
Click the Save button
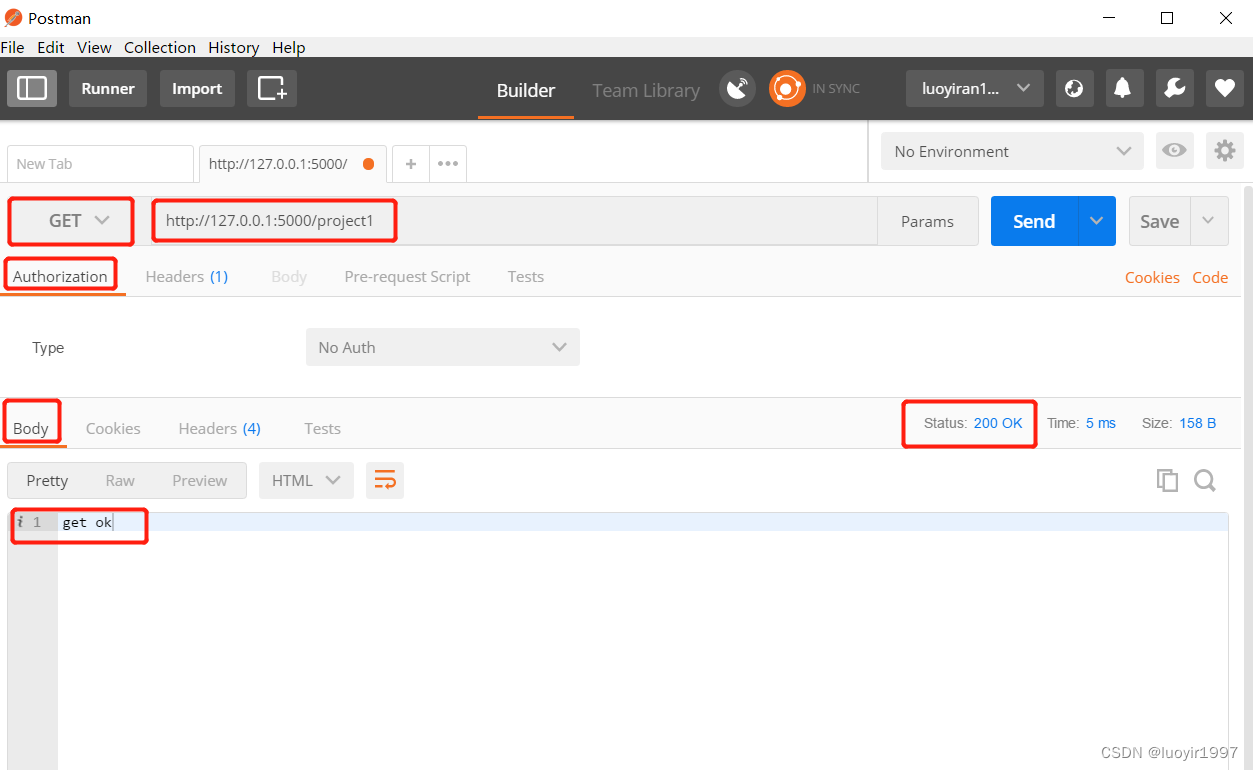pos(1160,221)
